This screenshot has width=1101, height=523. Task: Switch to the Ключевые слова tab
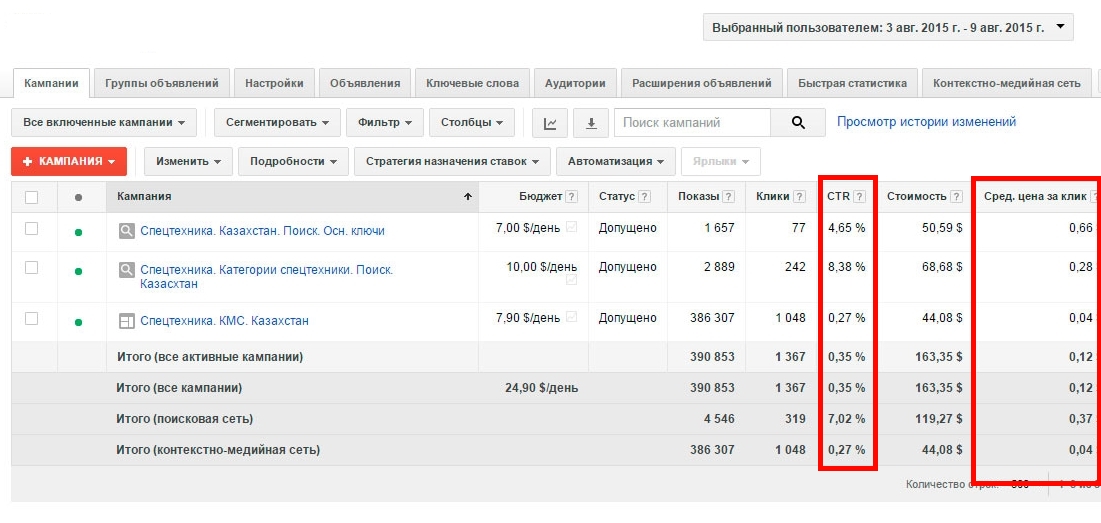pos(472,83)
